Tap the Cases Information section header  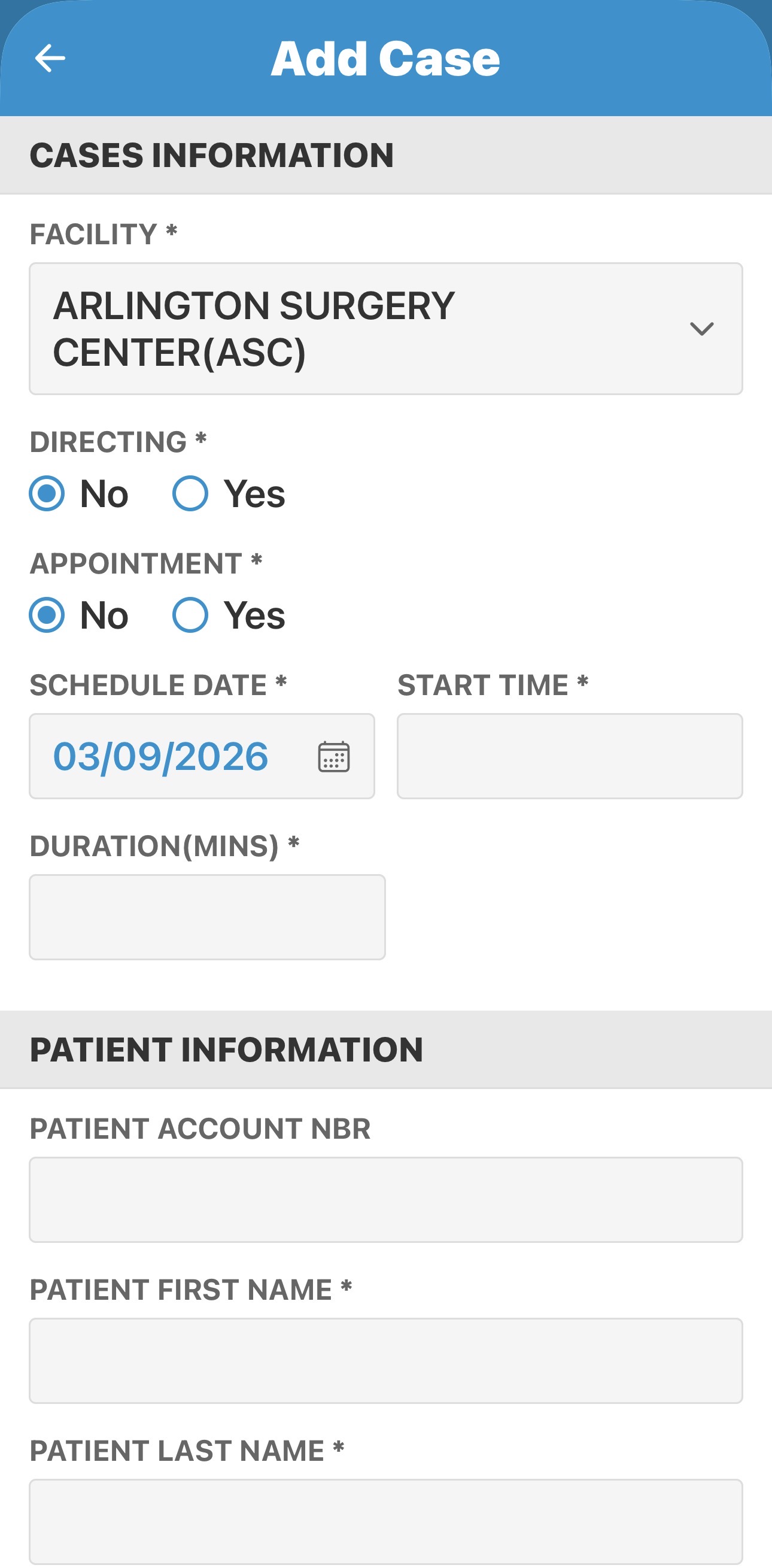click(x=212, y=155)
